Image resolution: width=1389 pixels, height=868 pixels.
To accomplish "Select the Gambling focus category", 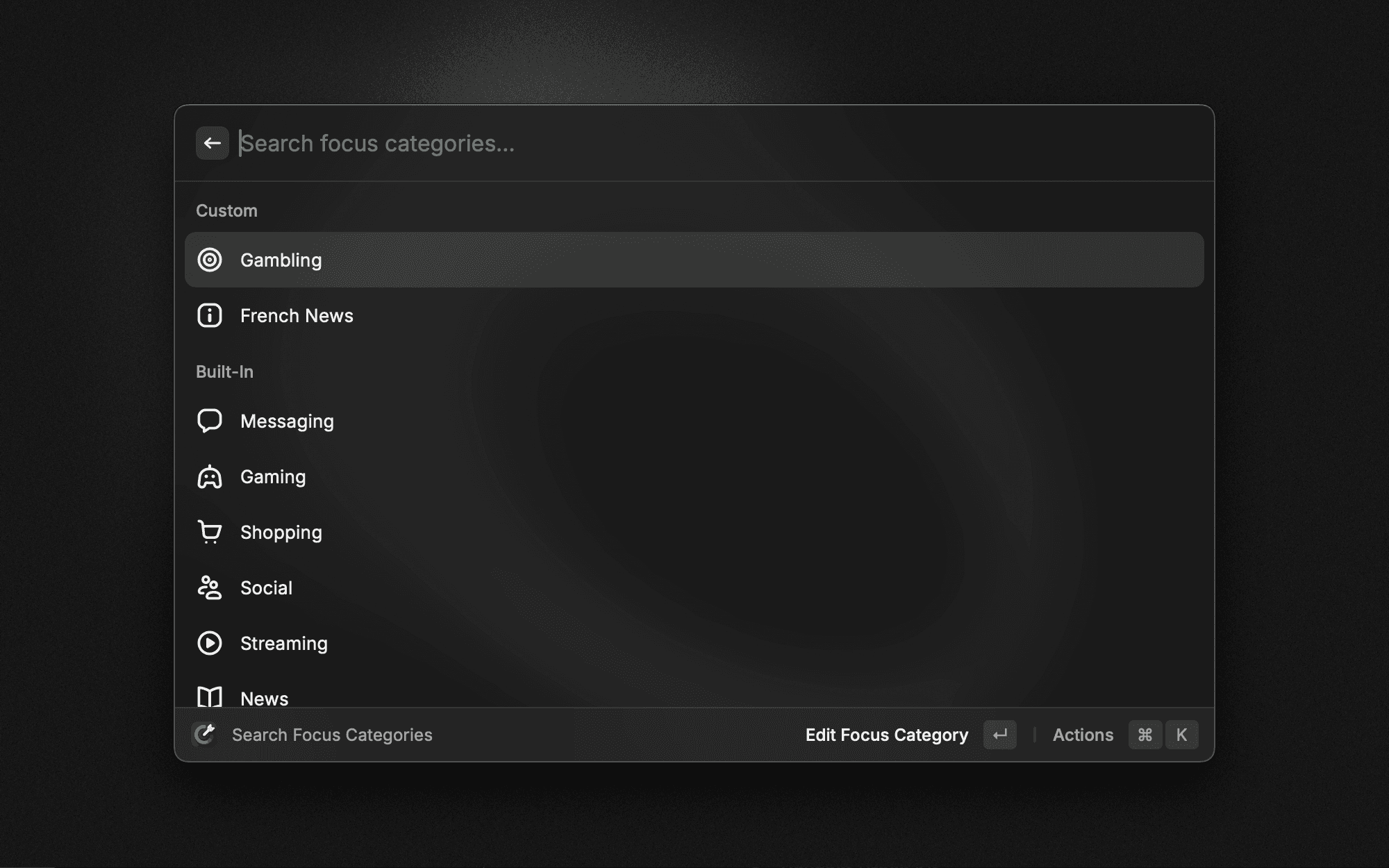I will (281, 260).
